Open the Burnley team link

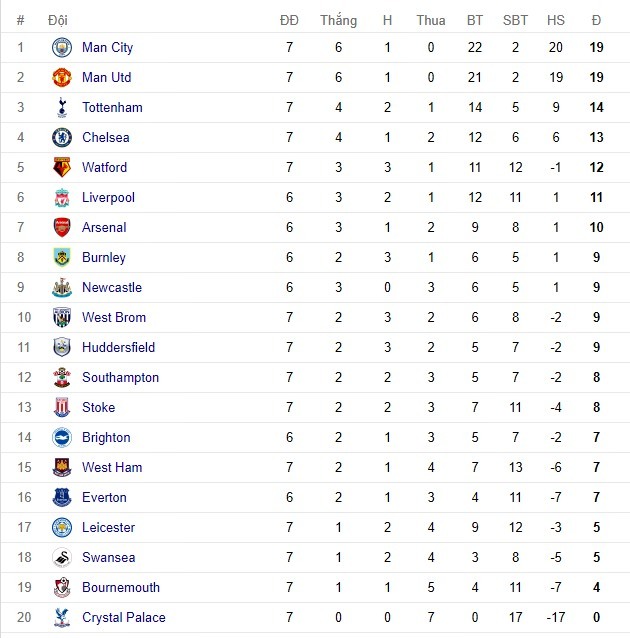click(x=104, y=257)
